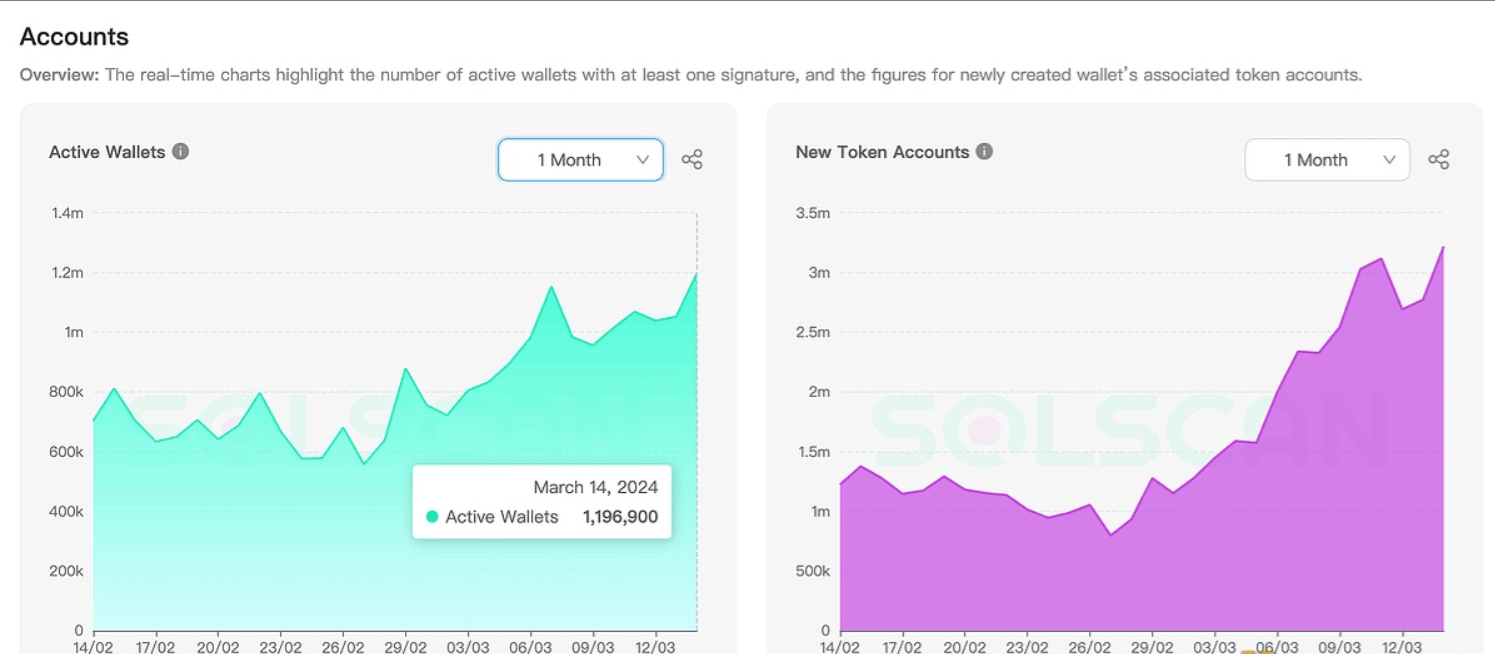Click 14/02 label on Active Wallets axis

(93, 647)
